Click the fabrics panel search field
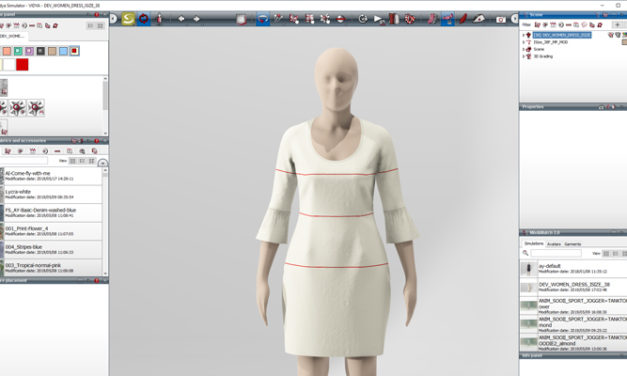 pos(23,160)
